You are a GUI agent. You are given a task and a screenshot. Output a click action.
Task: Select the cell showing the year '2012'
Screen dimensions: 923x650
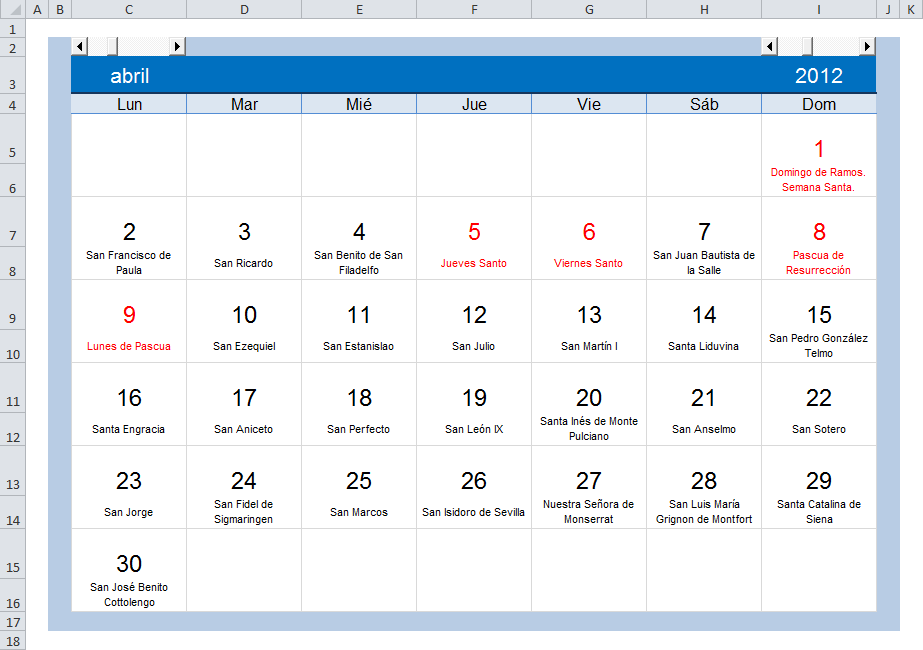[x=818, y=76]
